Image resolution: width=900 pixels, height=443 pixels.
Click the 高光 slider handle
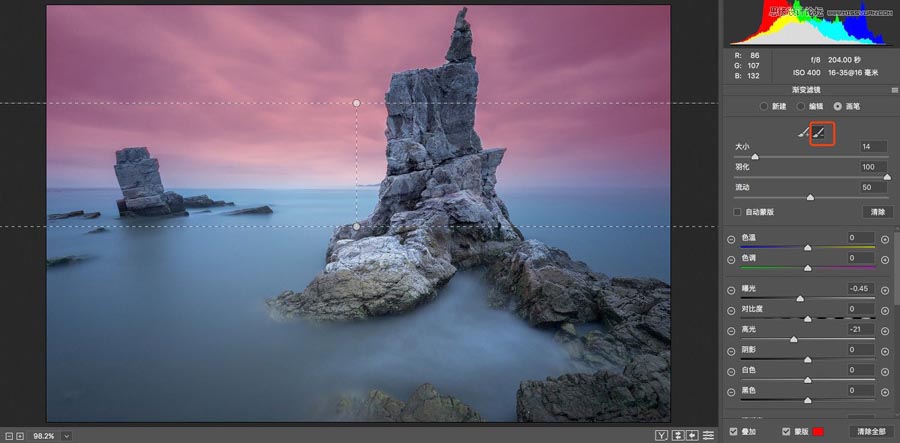[794, 340]
